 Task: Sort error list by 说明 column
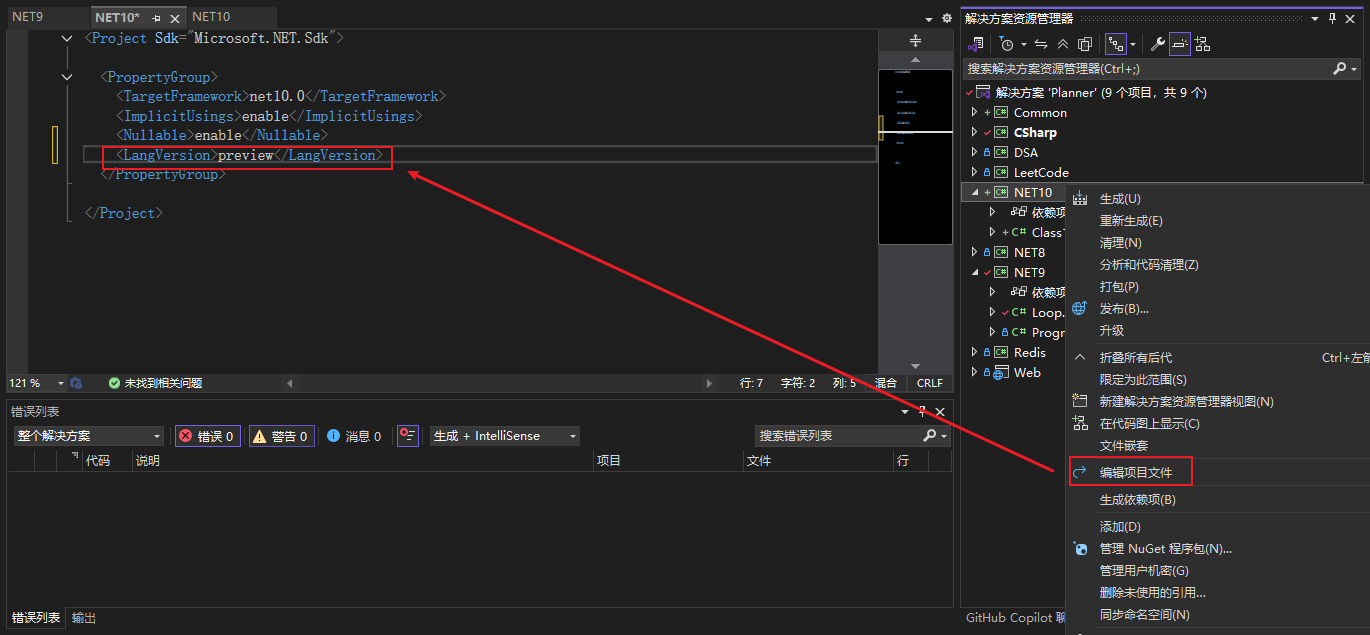[147, 460]
